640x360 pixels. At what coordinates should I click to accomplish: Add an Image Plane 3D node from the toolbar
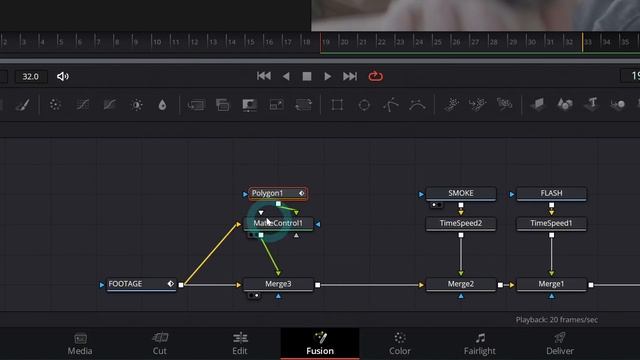click(538, 105)
